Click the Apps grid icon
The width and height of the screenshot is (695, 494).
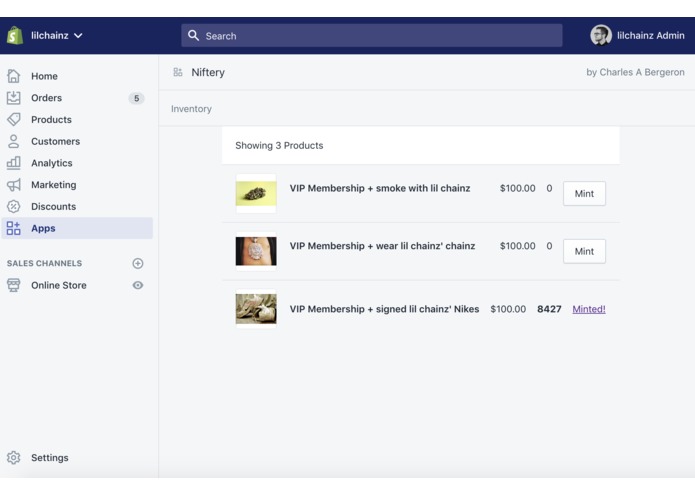point(14,228)
